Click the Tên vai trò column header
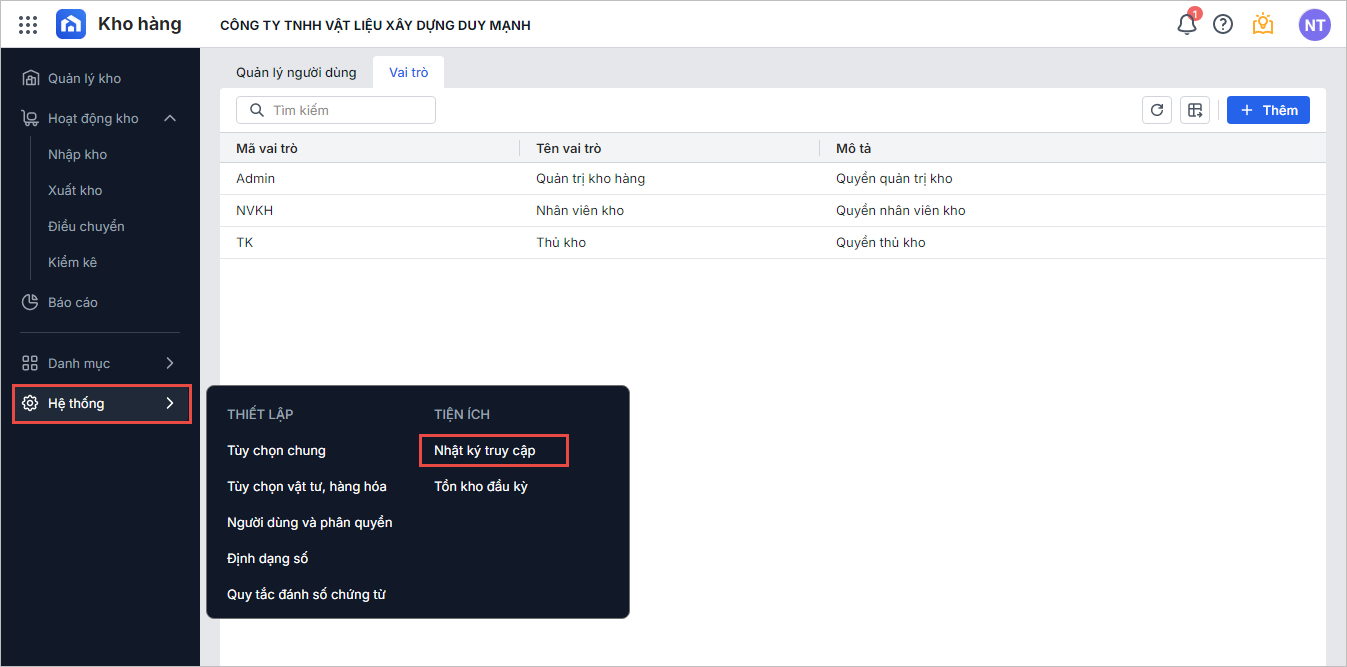The height and width of the screenshot is (667, 1347). point(569,148)
